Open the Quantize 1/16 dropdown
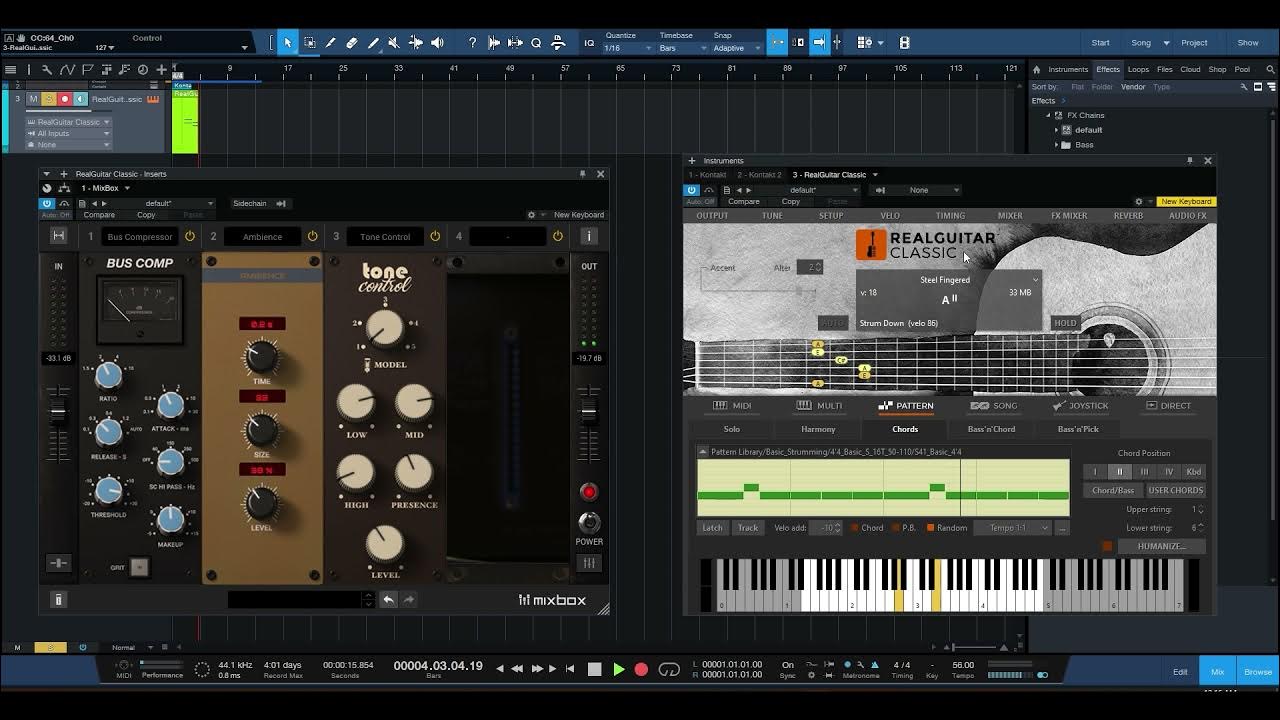Image resolution: width=1280 pixels, height=720 pixels. click(x=628, y=48)
